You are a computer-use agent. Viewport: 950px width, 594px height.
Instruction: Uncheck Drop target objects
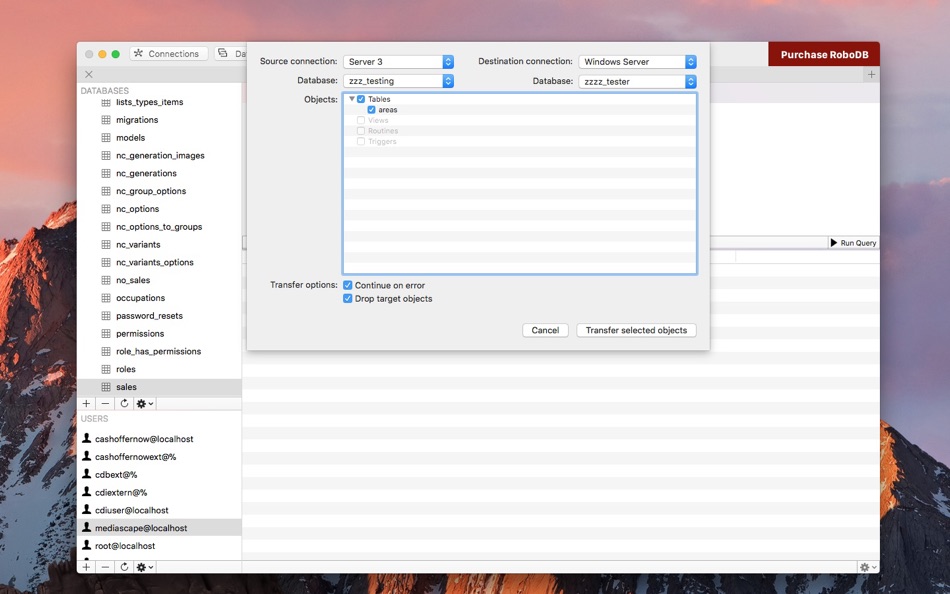(x=348, y=298)
